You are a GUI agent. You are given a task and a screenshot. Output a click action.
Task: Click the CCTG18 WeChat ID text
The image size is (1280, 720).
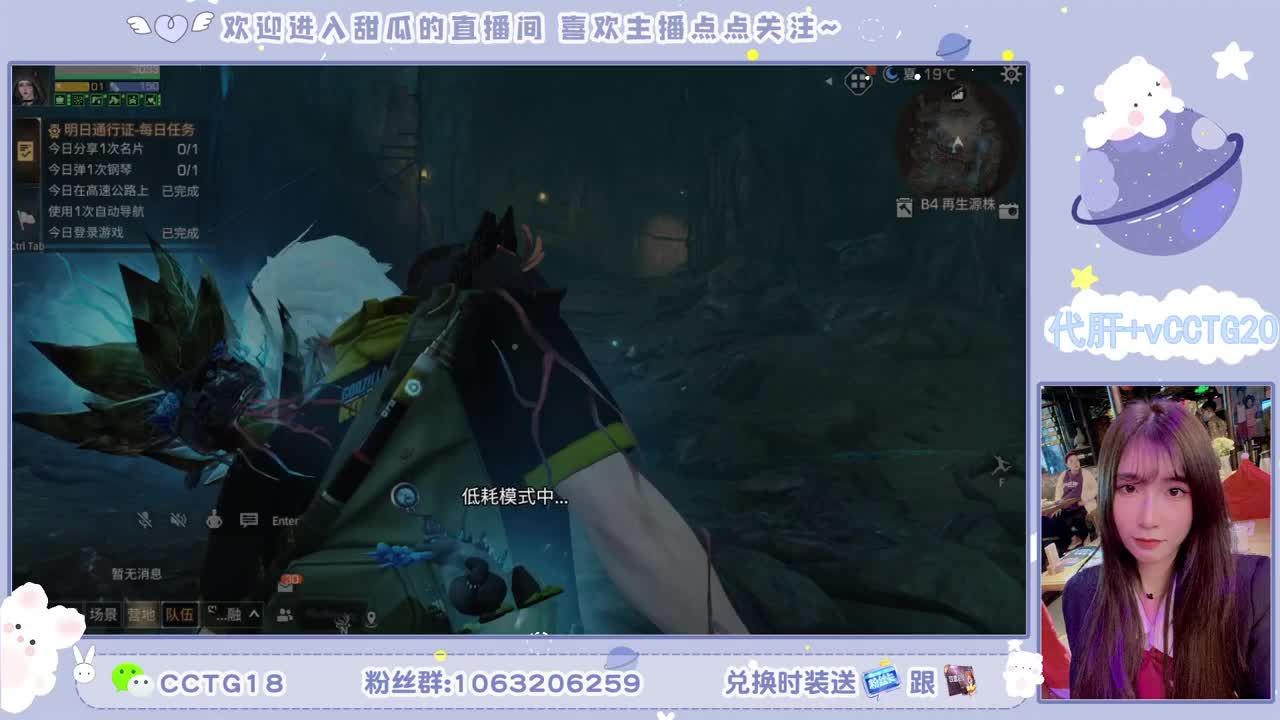(222, 683)
